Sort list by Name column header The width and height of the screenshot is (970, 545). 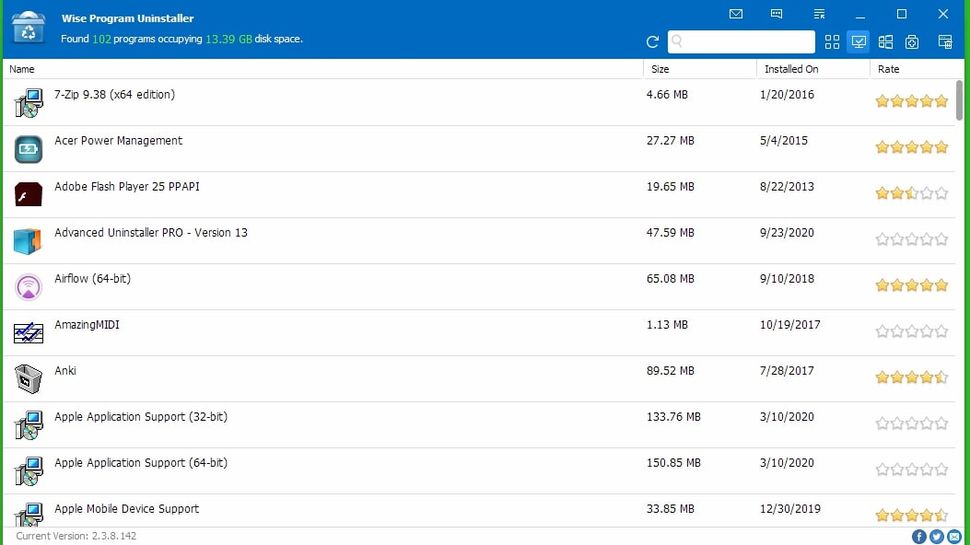point(22,69)
